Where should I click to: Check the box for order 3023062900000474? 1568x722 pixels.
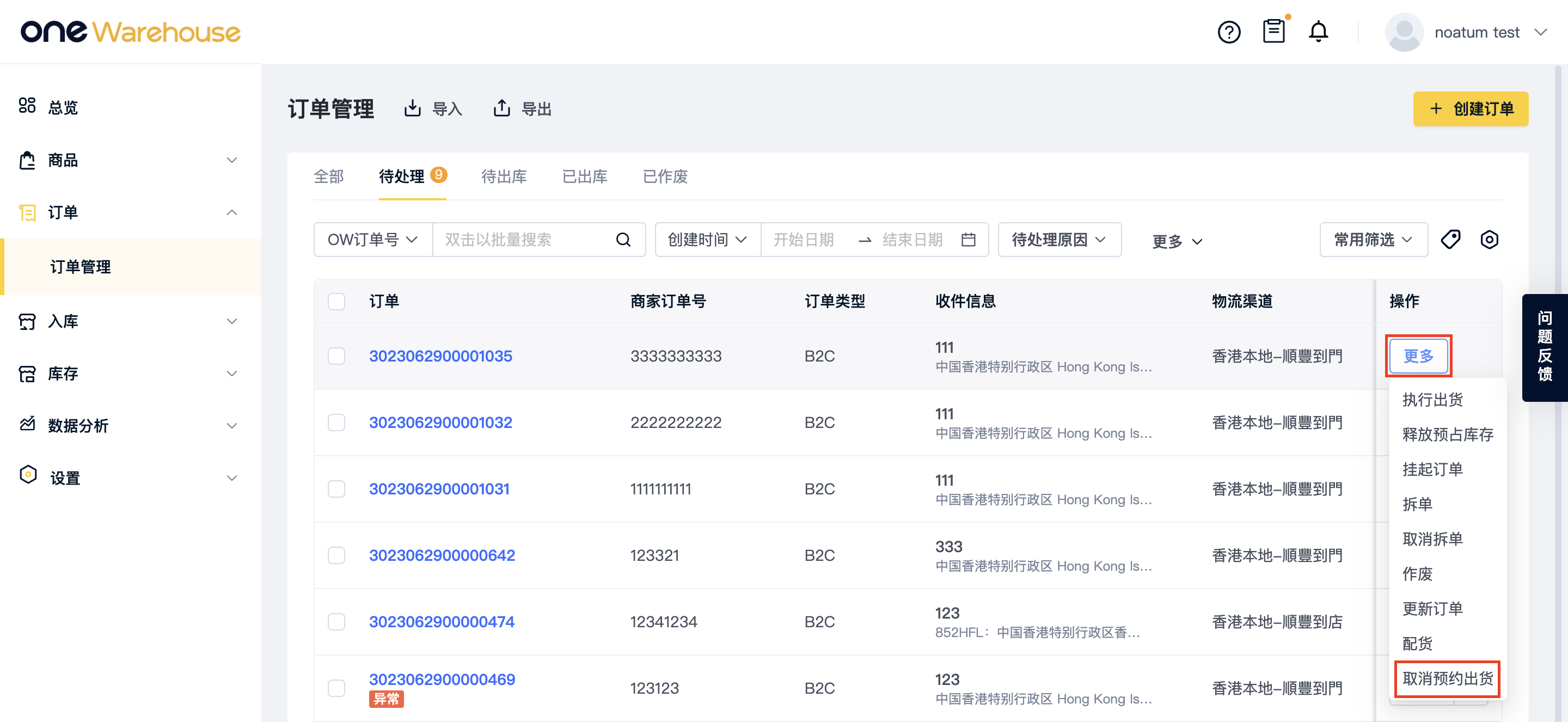pos(336,622)
